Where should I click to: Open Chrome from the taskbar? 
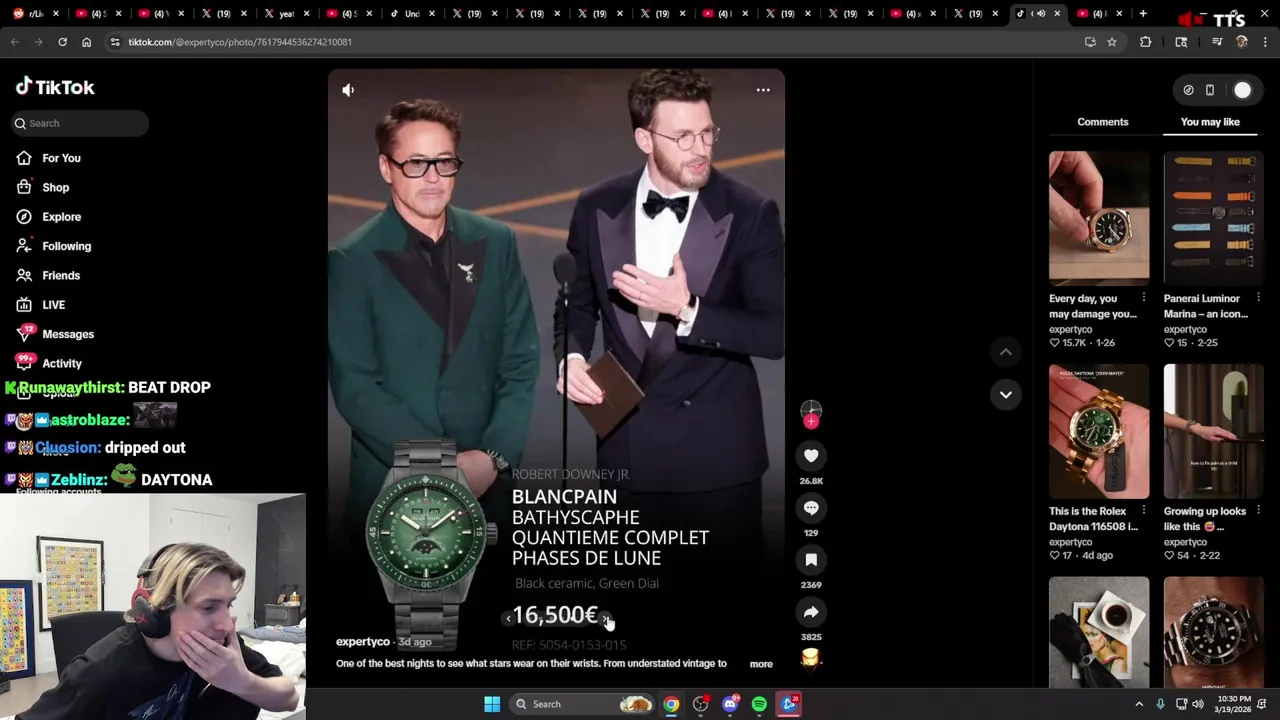pyautogui.click(x=671, y=704)
